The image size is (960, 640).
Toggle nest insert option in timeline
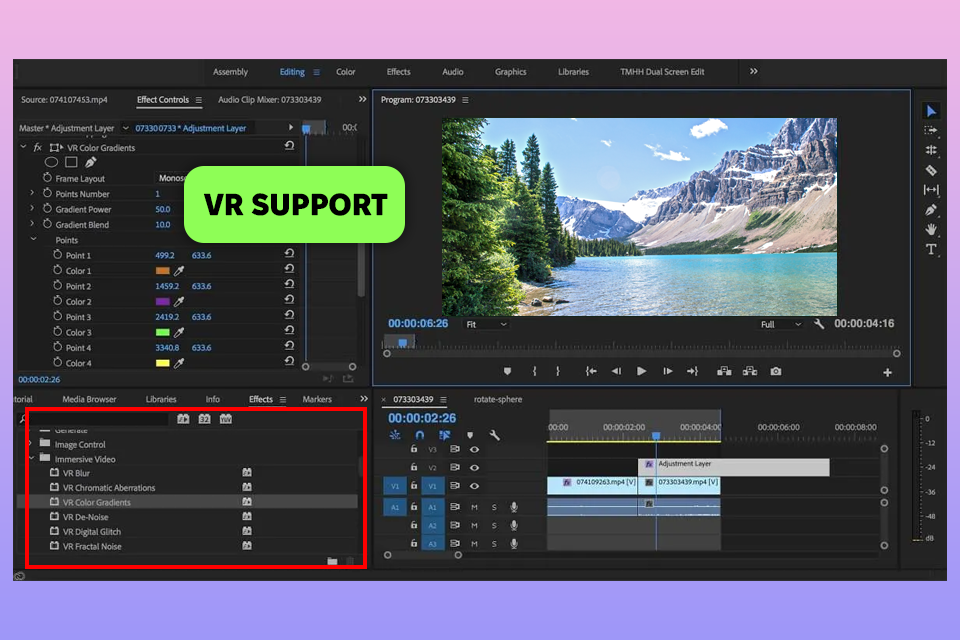click(x=395, y=435)
